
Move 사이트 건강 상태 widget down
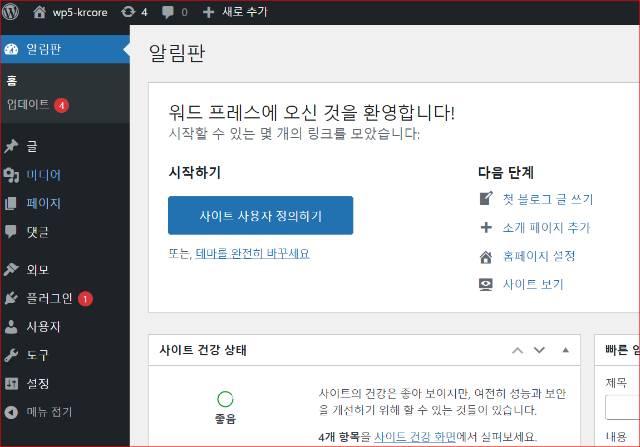click(539, 350)
